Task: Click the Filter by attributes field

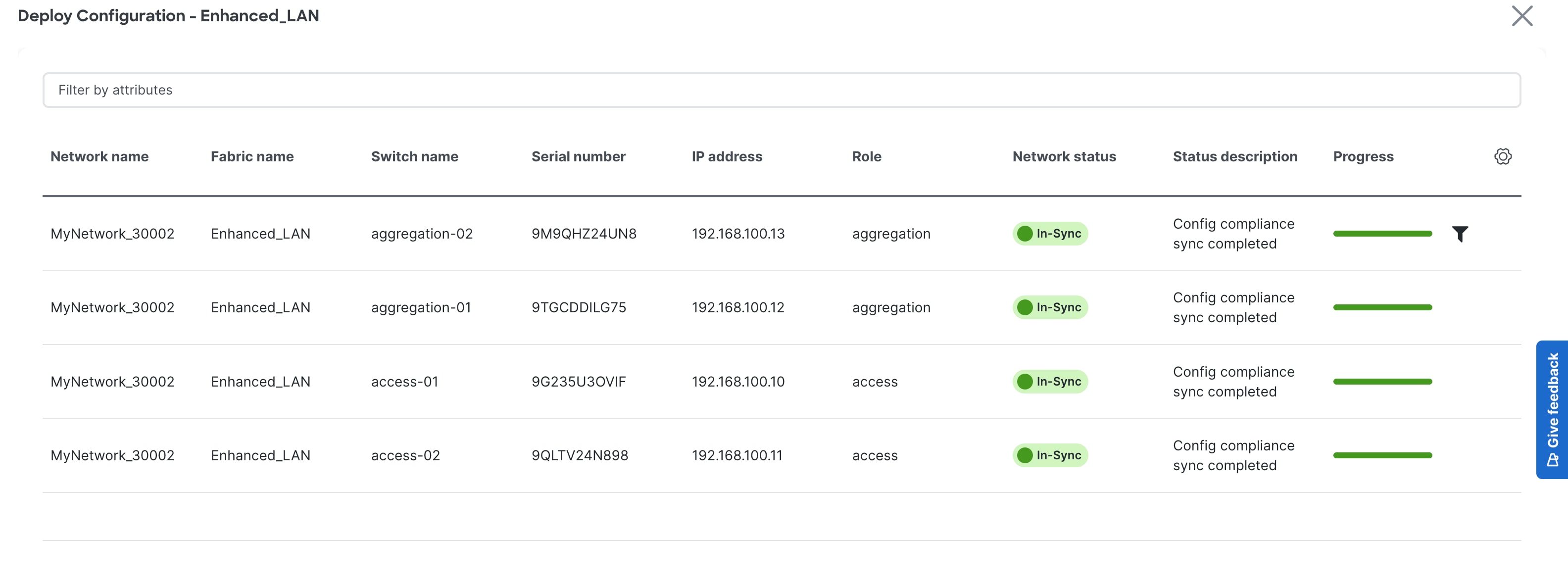Action: point(782,90)
